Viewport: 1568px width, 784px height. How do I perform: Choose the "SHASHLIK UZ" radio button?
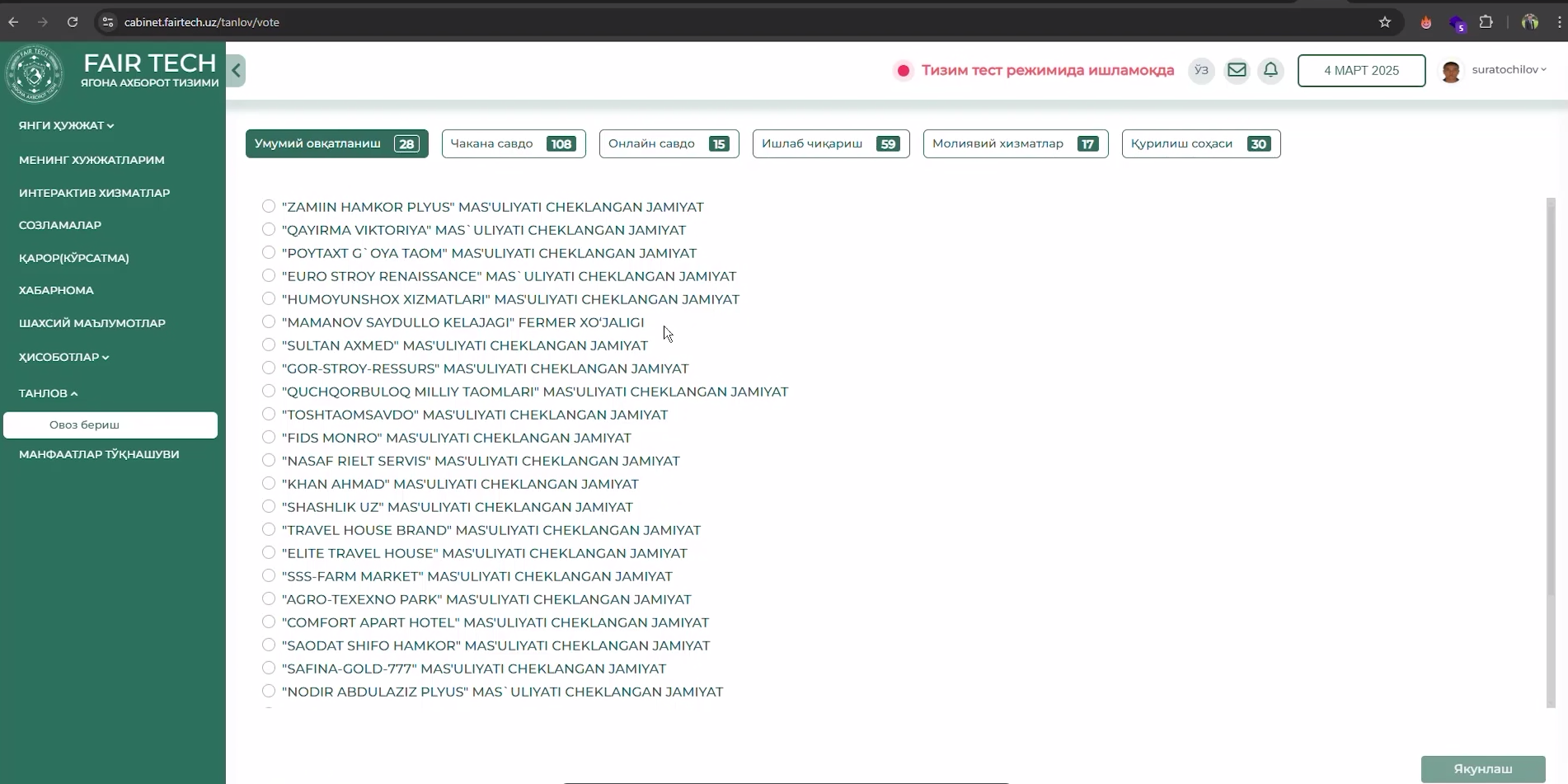point(269,506)
